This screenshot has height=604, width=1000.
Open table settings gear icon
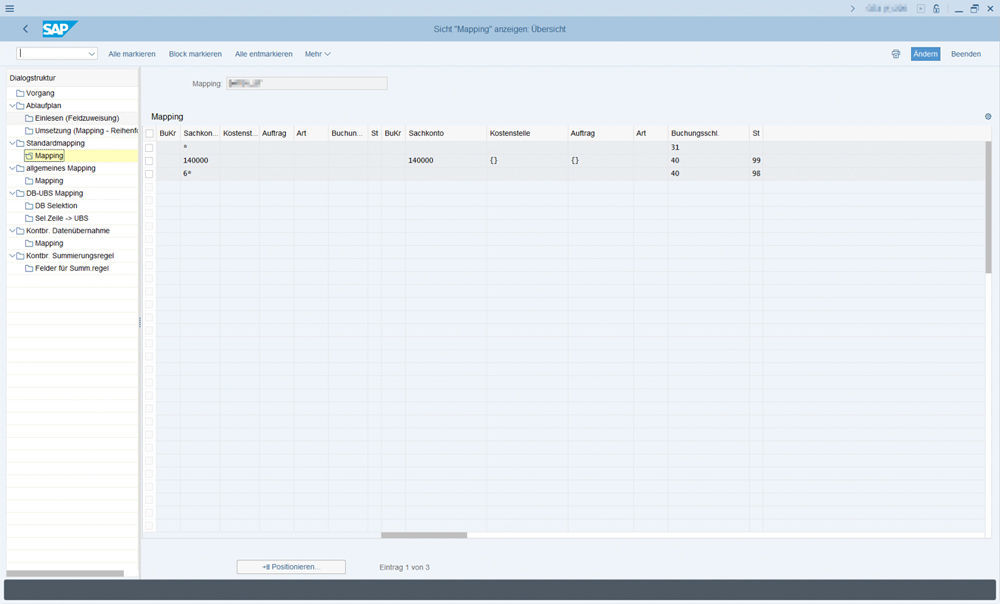coord(988,117)
